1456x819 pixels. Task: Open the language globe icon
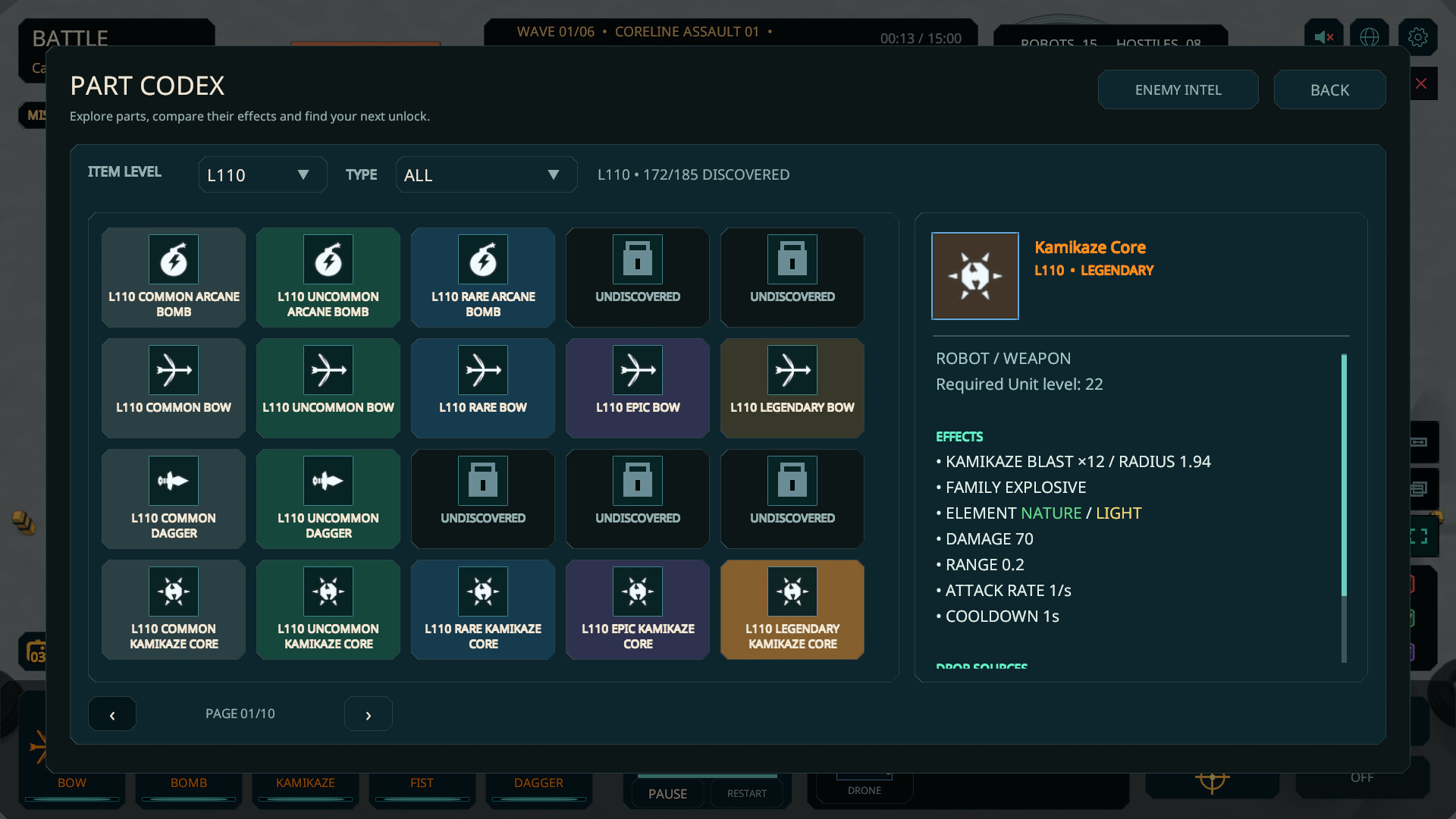1370,36
